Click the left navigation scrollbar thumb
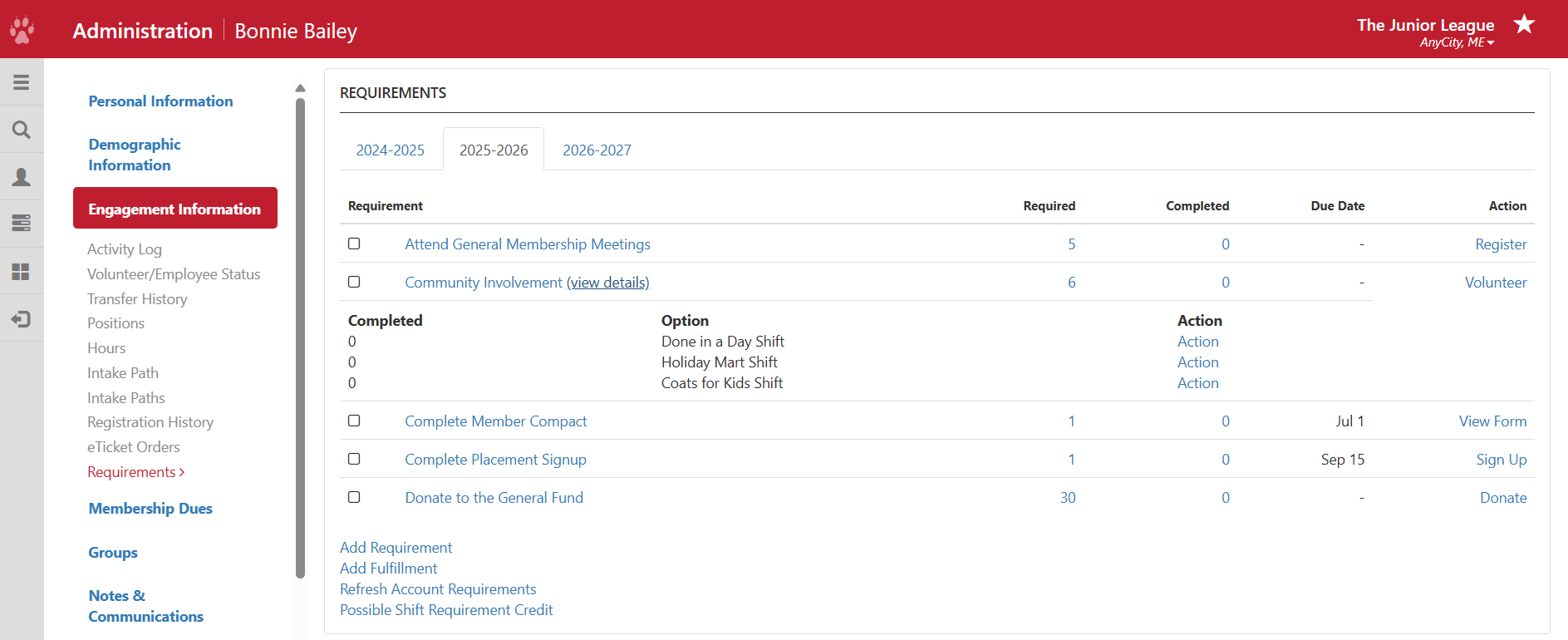Image resolution: width=1568 pixels, height=640 pixels. pos(300,337)
